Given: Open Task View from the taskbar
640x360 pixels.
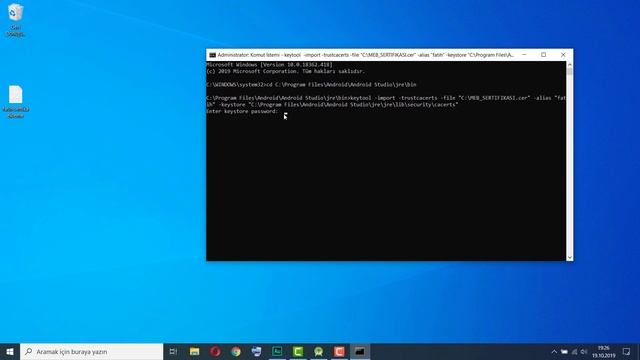Looking at the screenshot, I should [x=173, y=351].
